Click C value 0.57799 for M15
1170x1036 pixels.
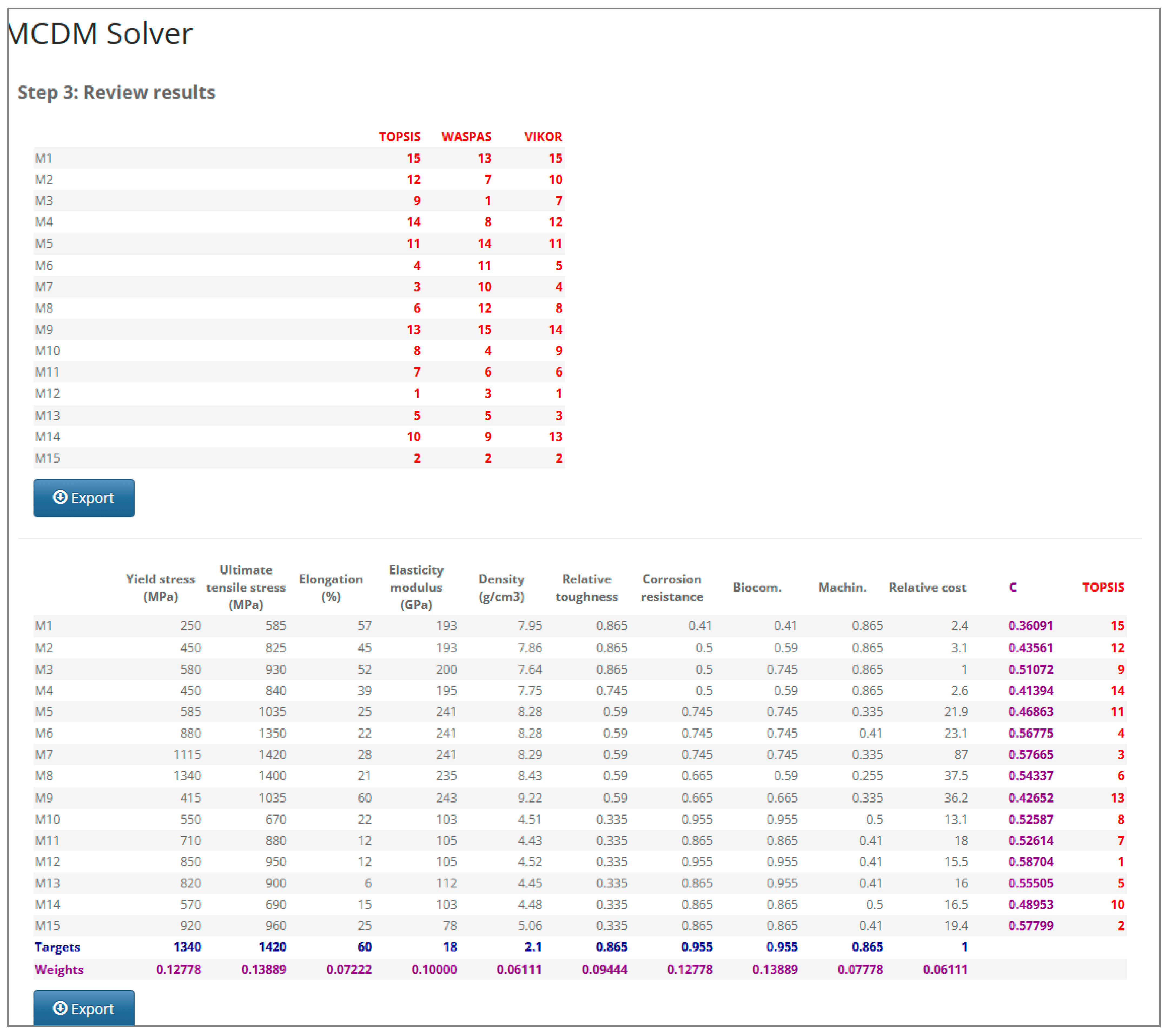click(x=1030, y=926)
